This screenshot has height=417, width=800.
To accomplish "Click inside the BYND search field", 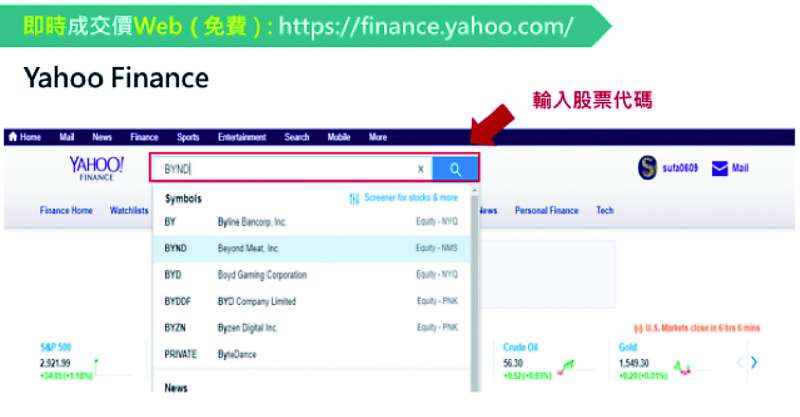I will (x=291, y=169).
